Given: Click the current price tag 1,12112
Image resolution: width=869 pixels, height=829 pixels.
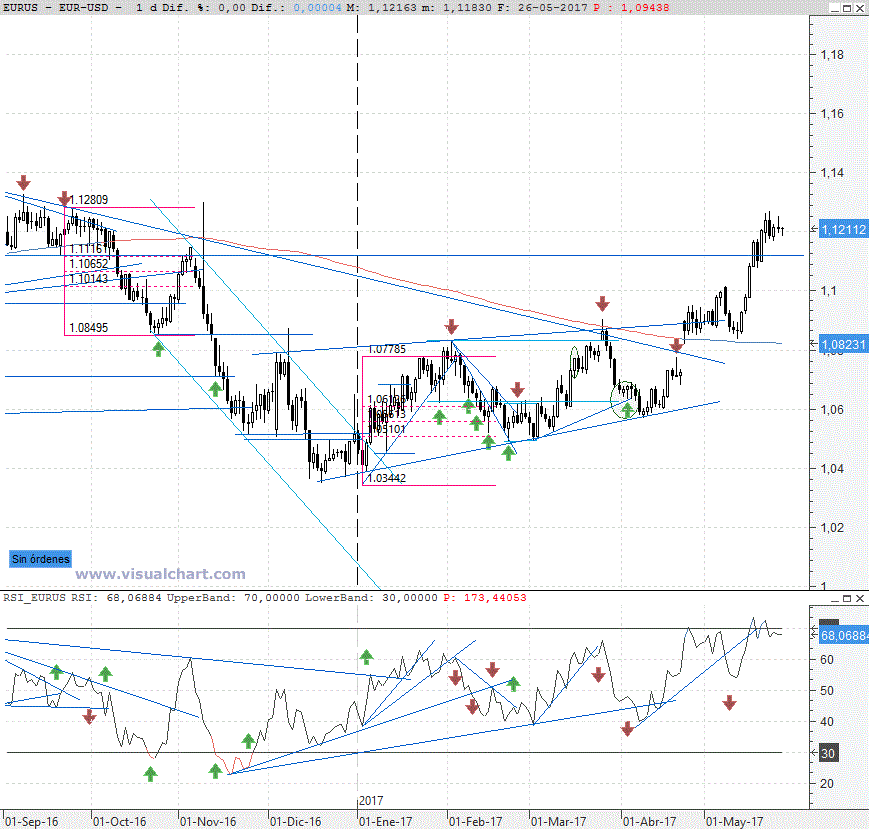Looking at the screenshot, I should click(842, 230).
